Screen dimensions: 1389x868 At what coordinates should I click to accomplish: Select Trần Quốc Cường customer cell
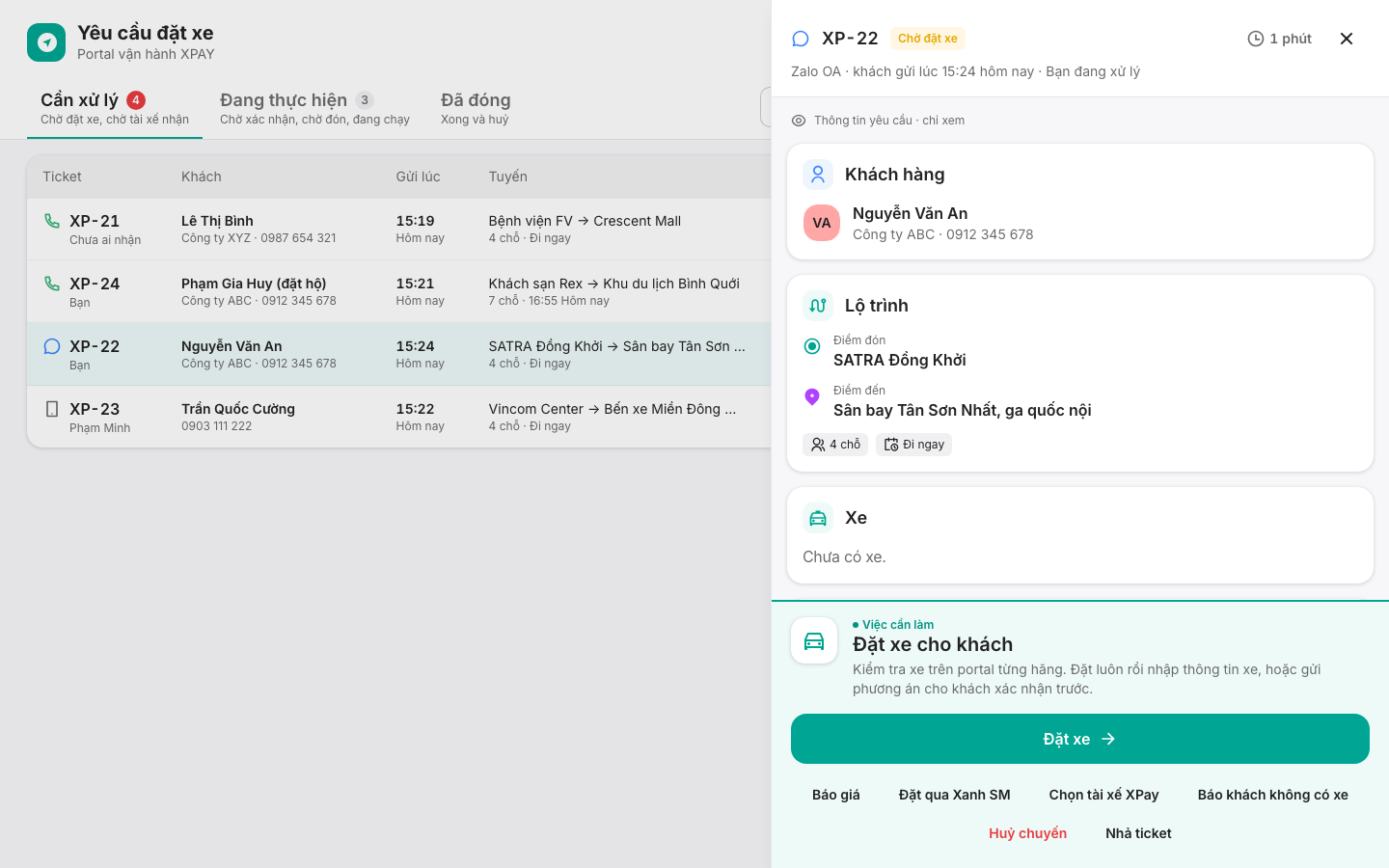(238, 417)
